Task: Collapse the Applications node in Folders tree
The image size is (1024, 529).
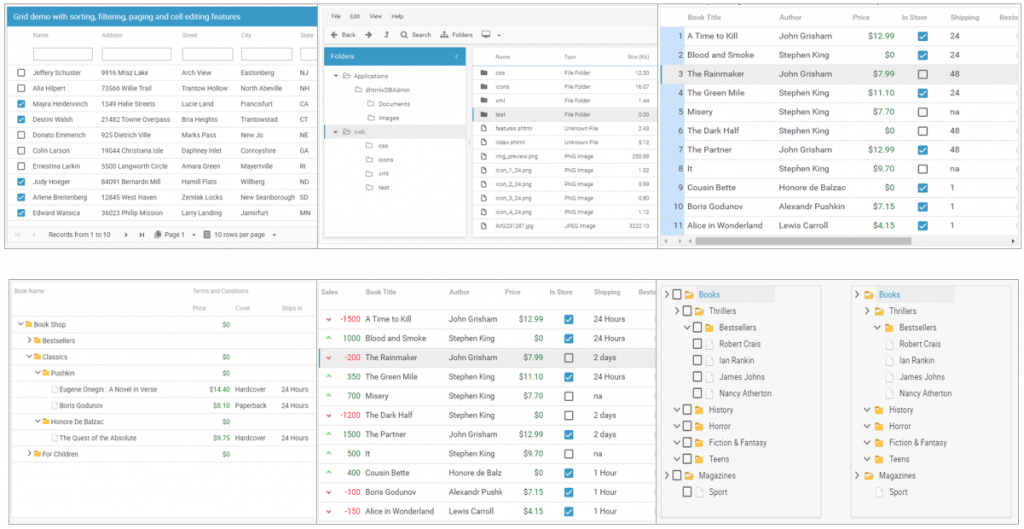Action: click(x=336, y=76)
